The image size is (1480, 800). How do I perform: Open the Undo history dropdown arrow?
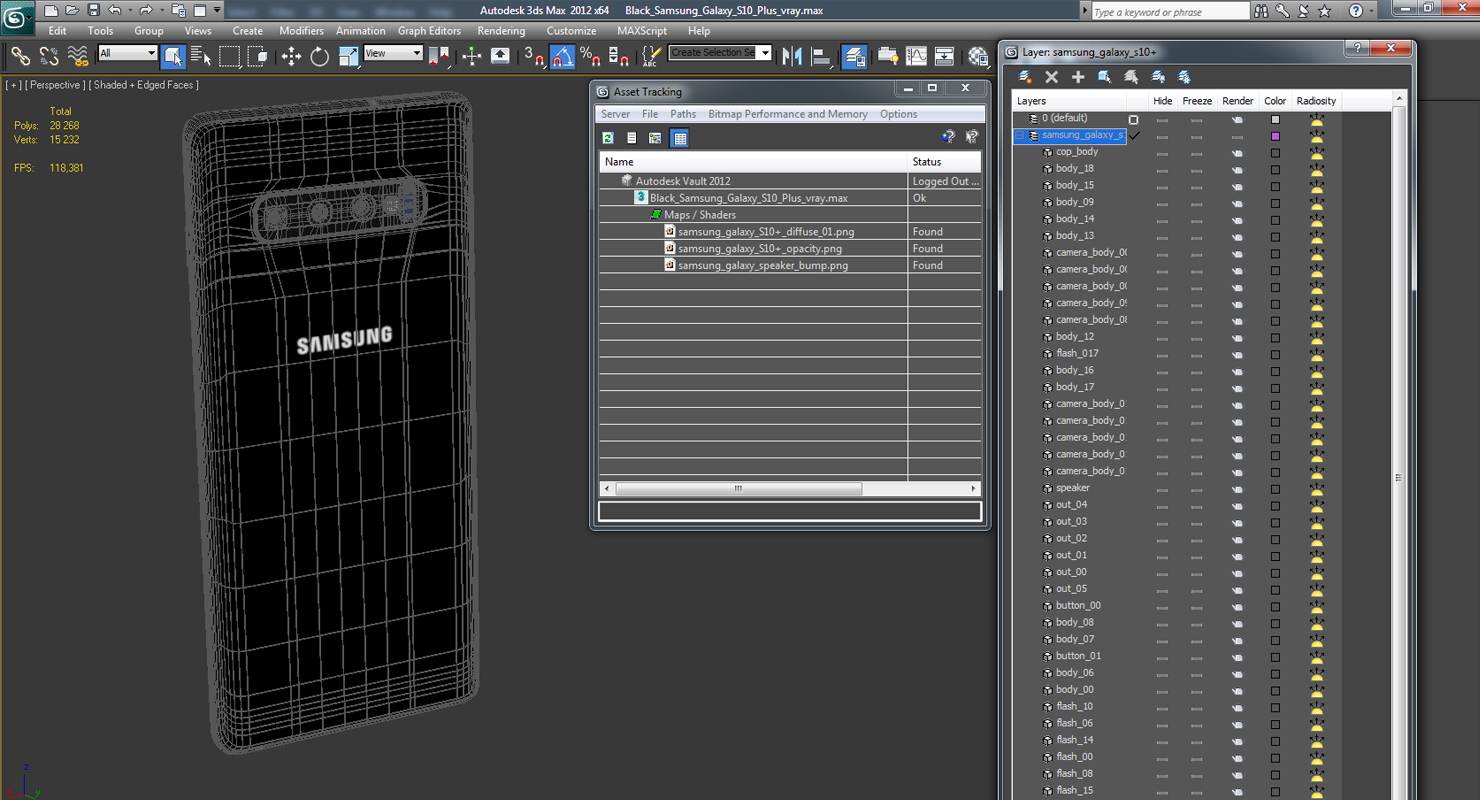(x=130, y=11)
